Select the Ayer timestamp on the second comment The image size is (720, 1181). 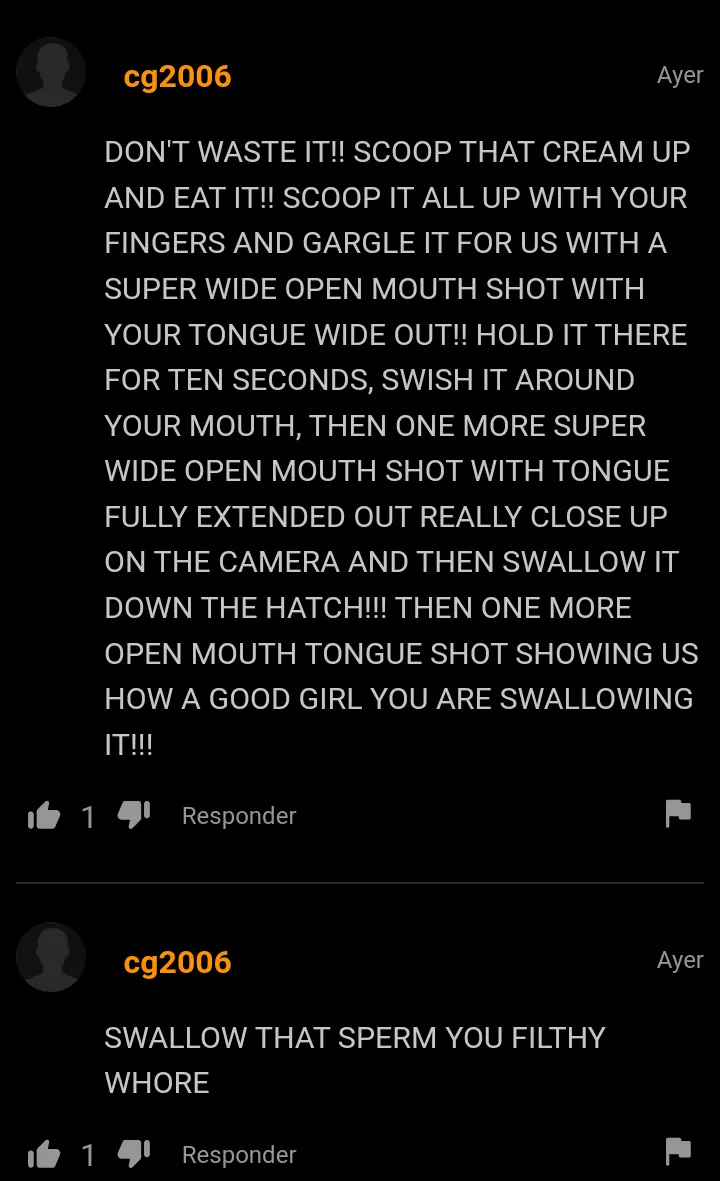coord(680,960)
